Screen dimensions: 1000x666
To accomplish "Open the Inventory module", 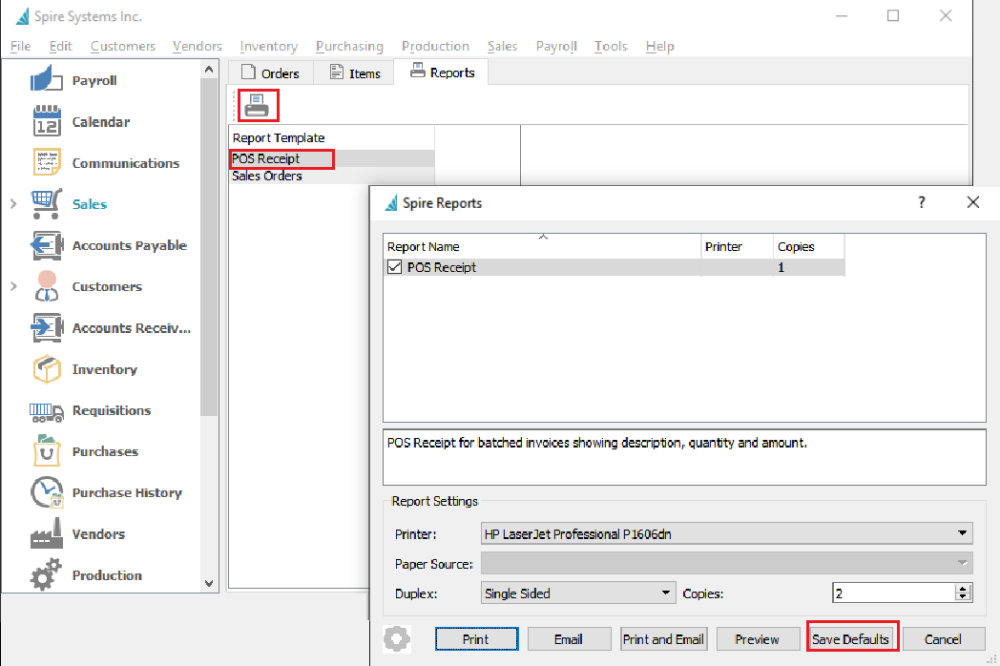I will point(103,369).
